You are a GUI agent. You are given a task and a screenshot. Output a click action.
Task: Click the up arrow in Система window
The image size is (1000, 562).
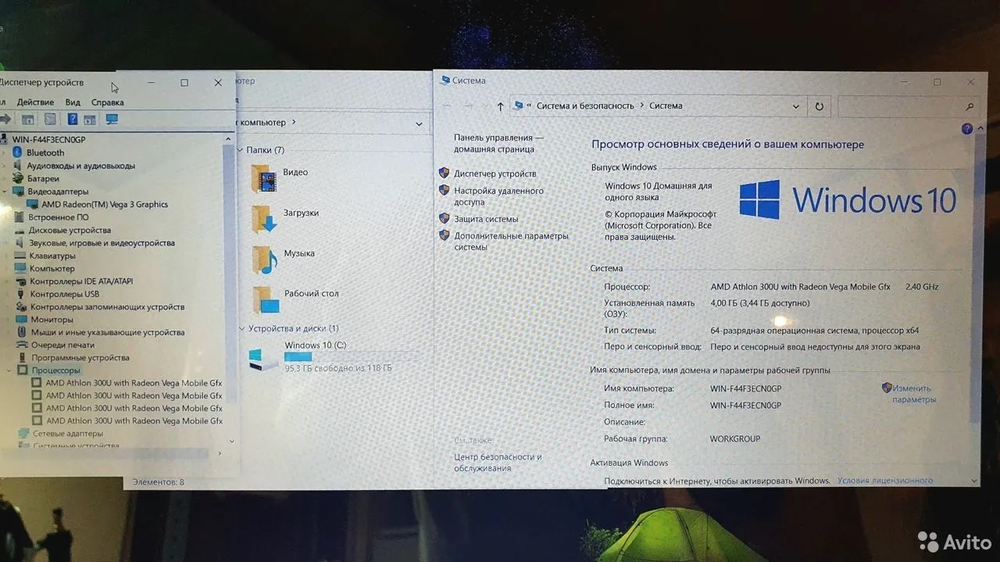(x=500, y=107)
